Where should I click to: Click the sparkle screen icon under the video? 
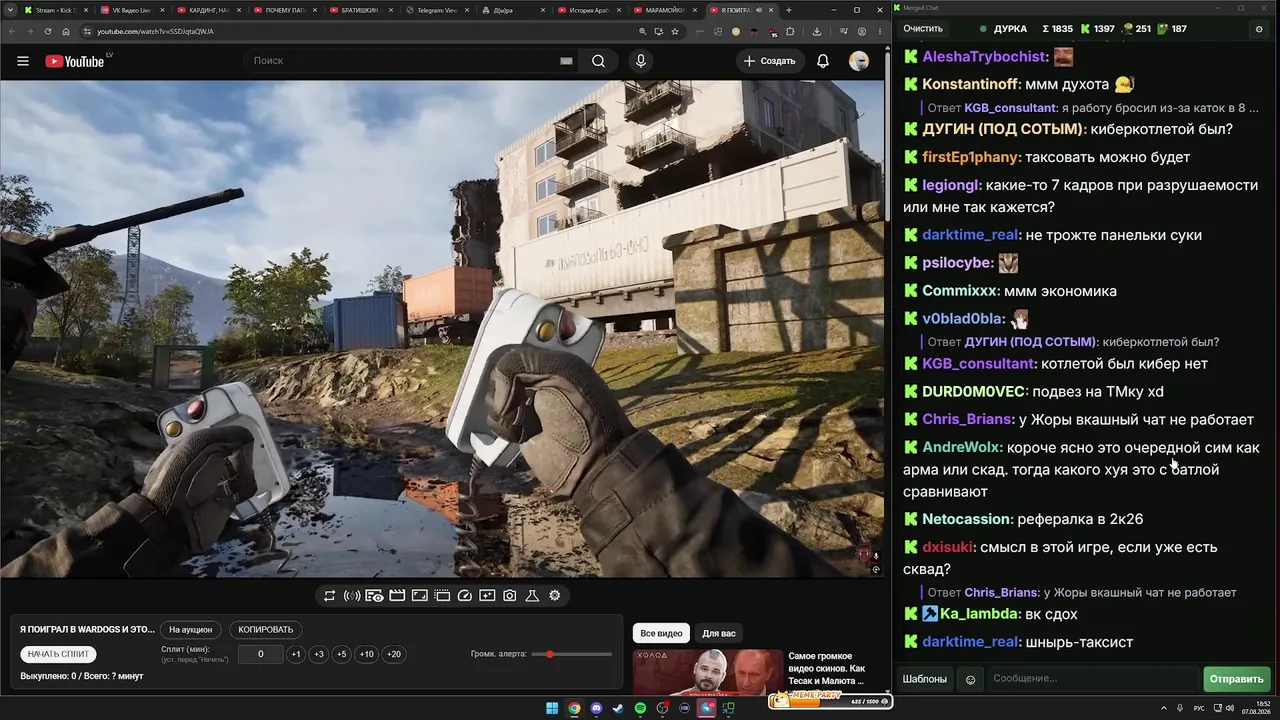[x=487, y=596]
